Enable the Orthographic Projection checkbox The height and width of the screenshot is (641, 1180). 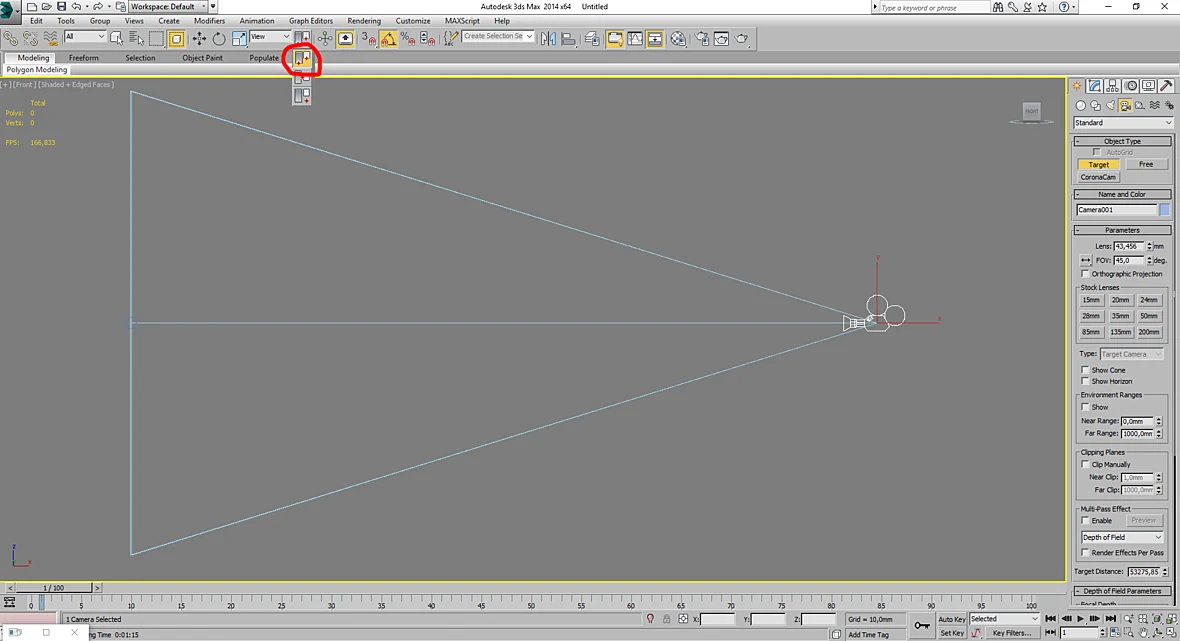(1085, 274)
